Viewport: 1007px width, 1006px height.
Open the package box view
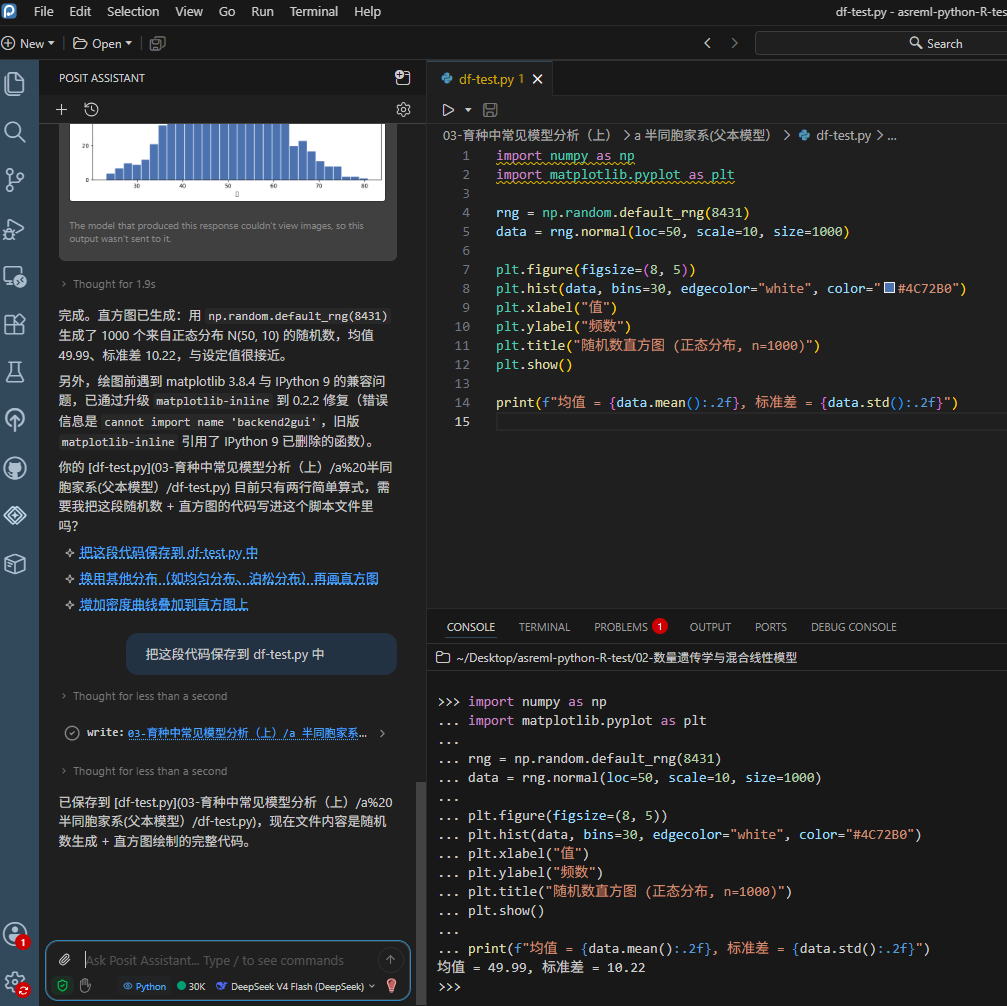tap(15, 563)
